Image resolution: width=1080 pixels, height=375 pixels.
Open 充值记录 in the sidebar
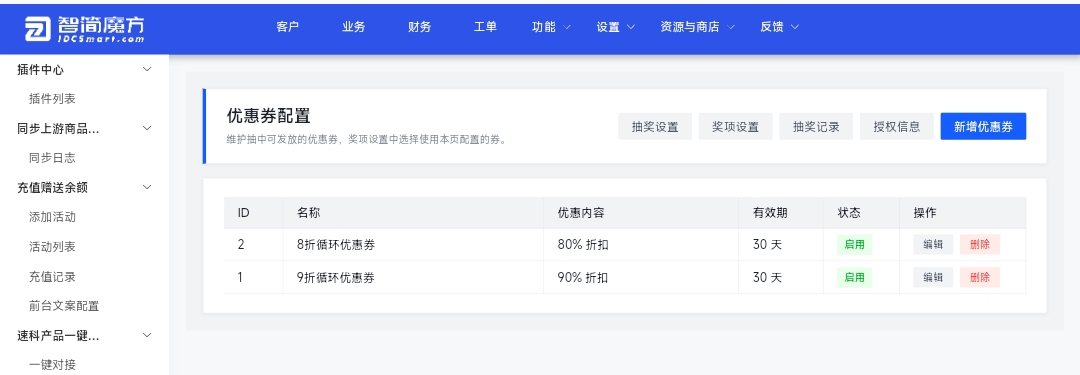coord(52,276)
